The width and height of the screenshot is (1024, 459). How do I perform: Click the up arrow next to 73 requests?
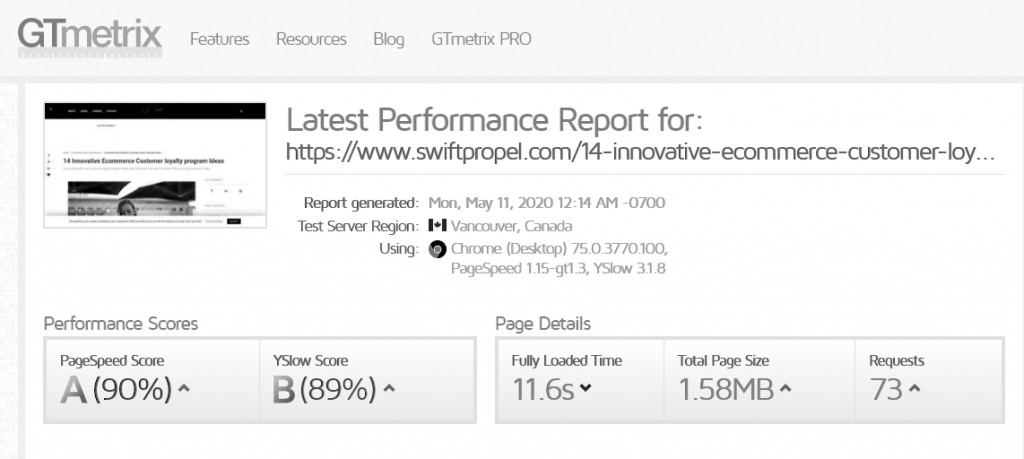coord(915,389)
